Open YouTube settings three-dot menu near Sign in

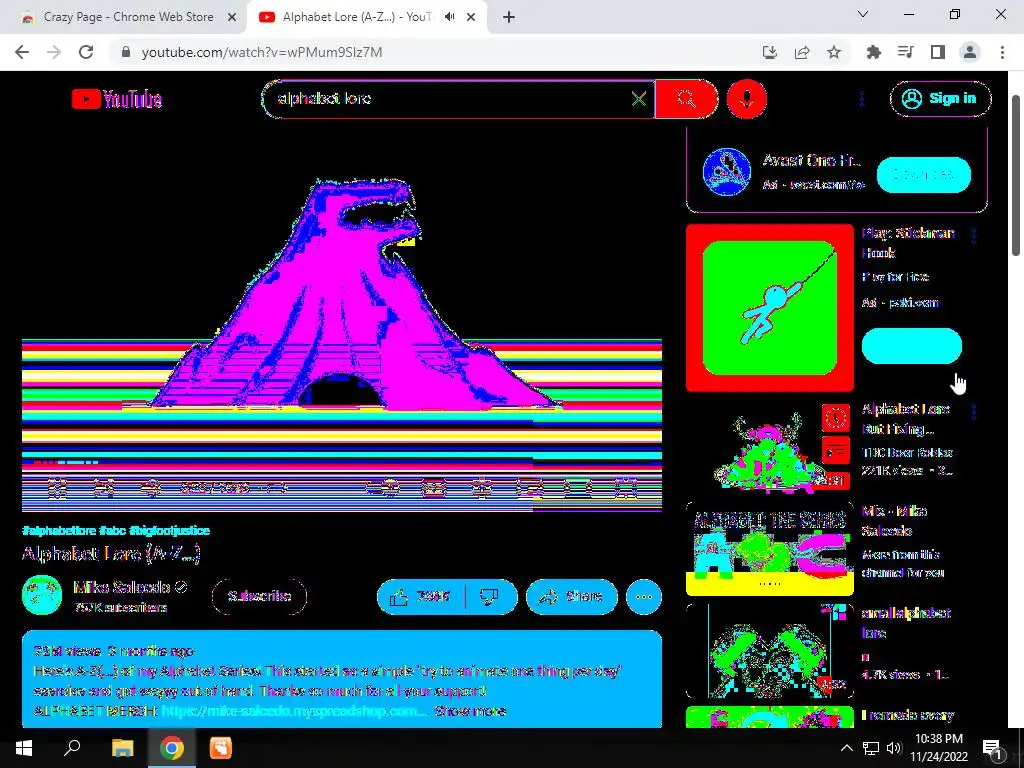click(862, 99)
